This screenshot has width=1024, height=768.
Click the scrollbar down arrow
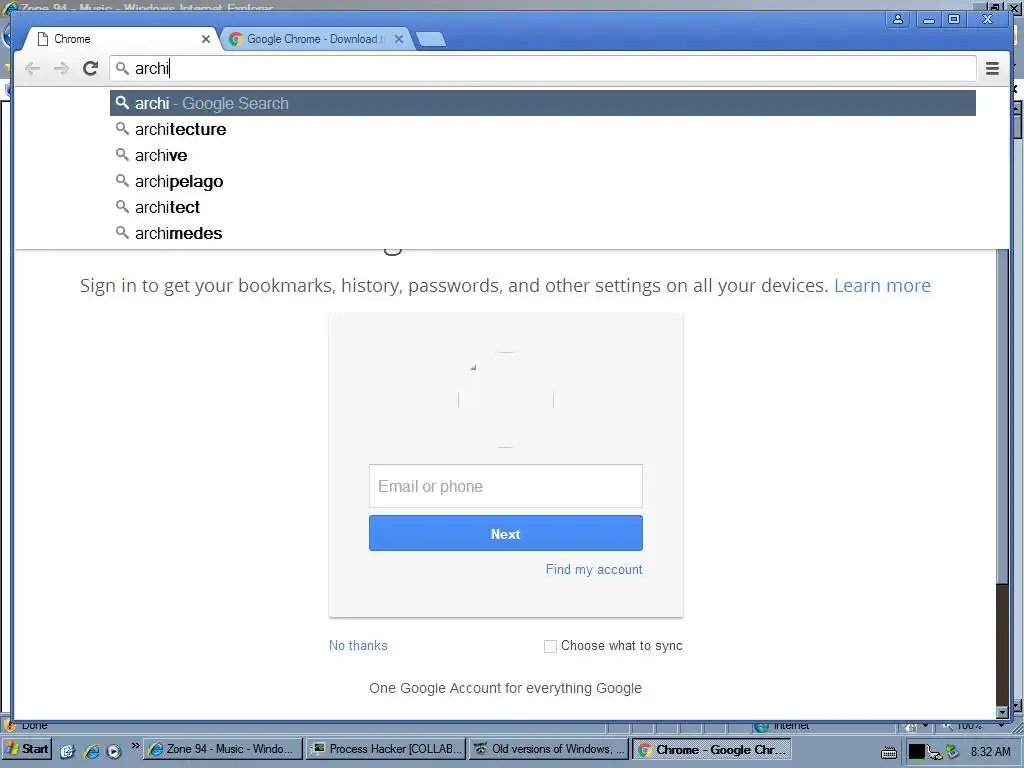pos(1002,712)
